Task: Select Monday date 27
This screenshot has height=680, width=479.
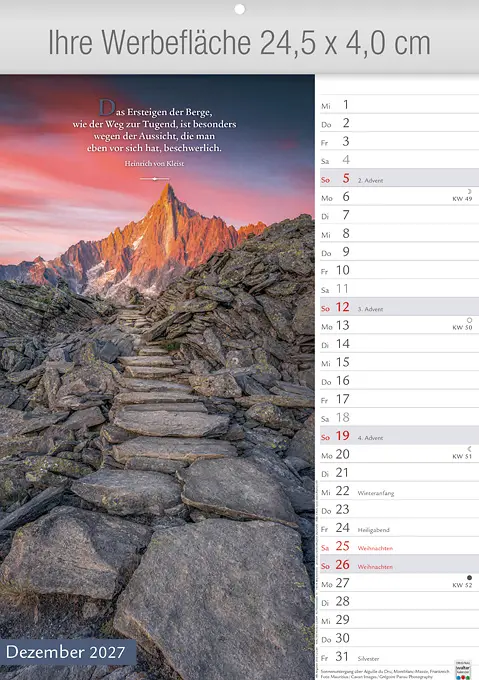Action: click(342, 583)
